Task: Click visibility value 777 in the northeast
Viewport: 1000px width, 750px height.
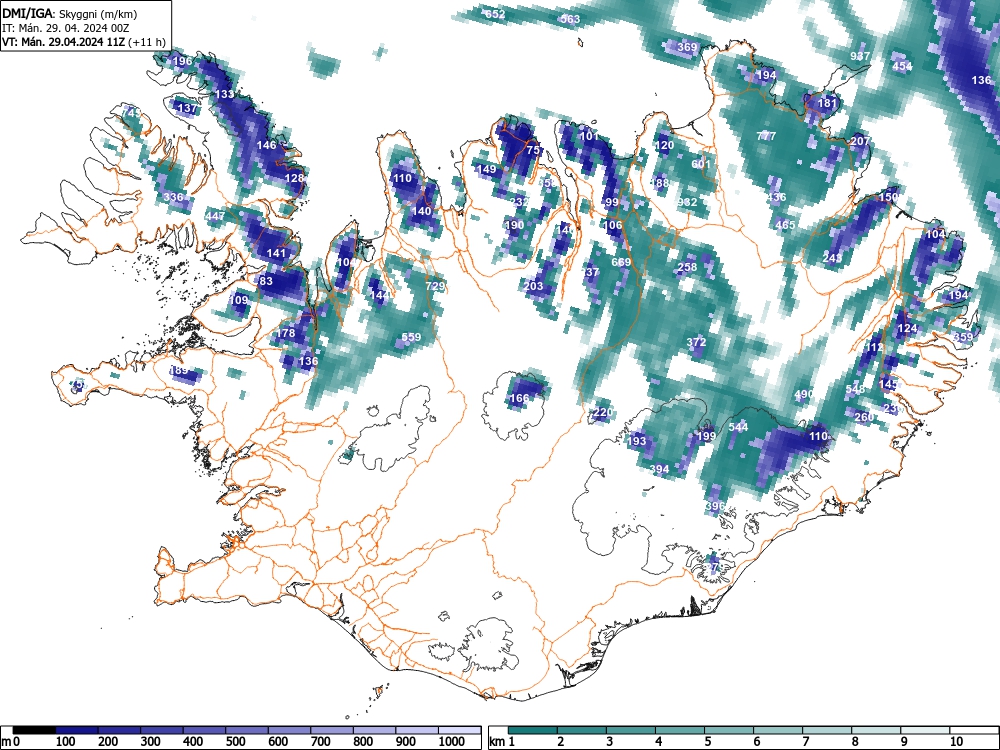Action: click(766, 136)
